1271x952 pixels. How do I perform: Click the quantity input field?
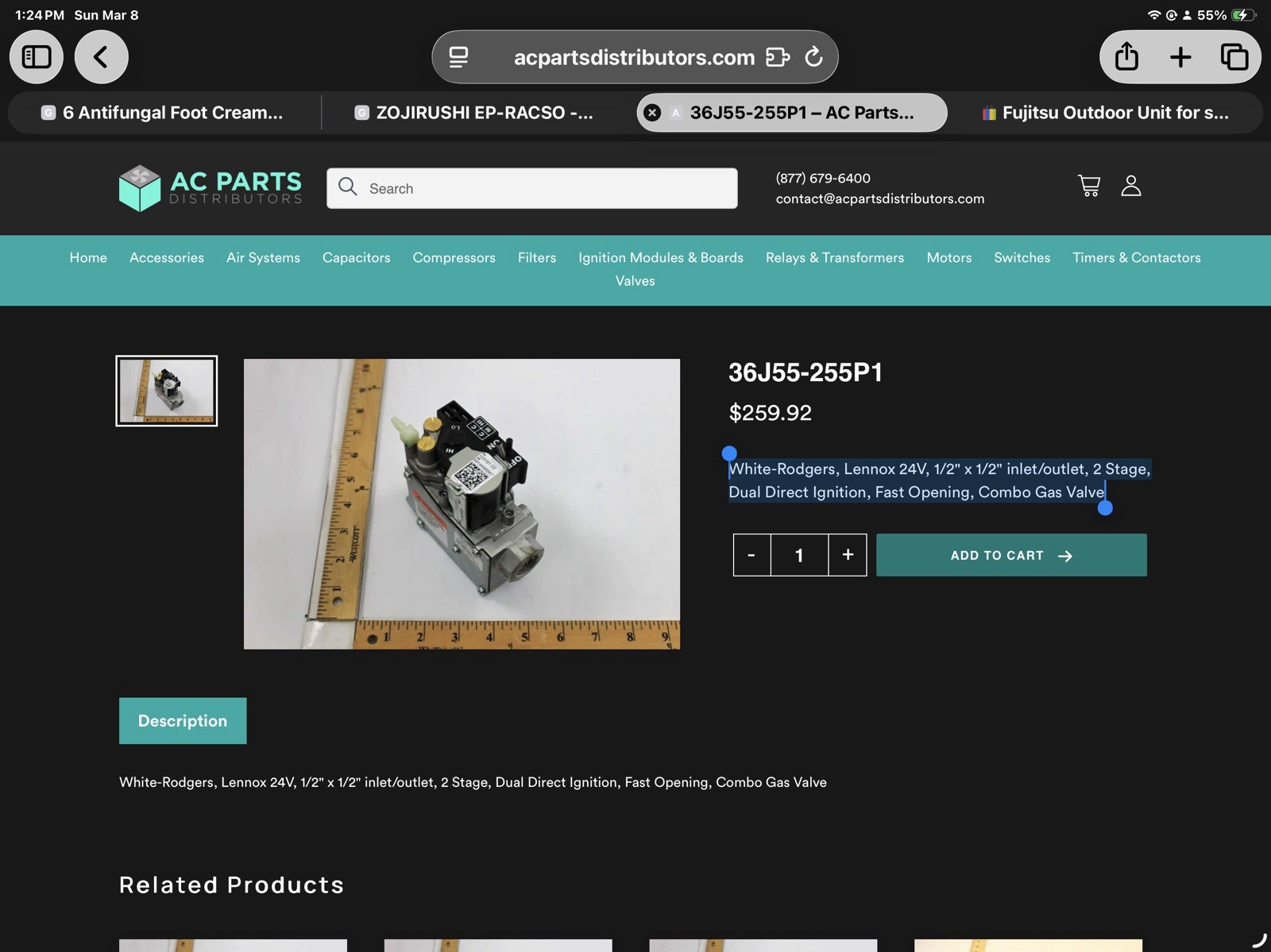point(799,555)
